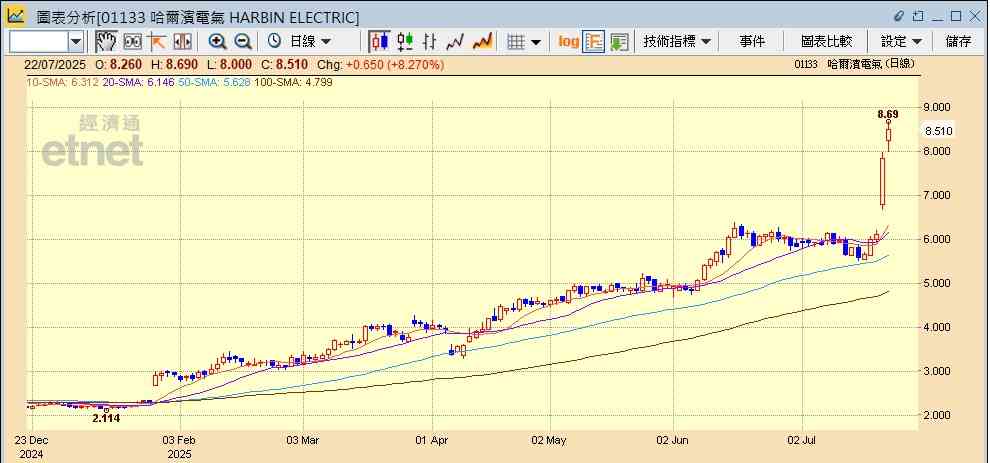Image resolution: width=990 pixels, height=463 pixels.
Task: Click the 2.114 low price label
Action: pyautogui.click(x=105, y=418)
